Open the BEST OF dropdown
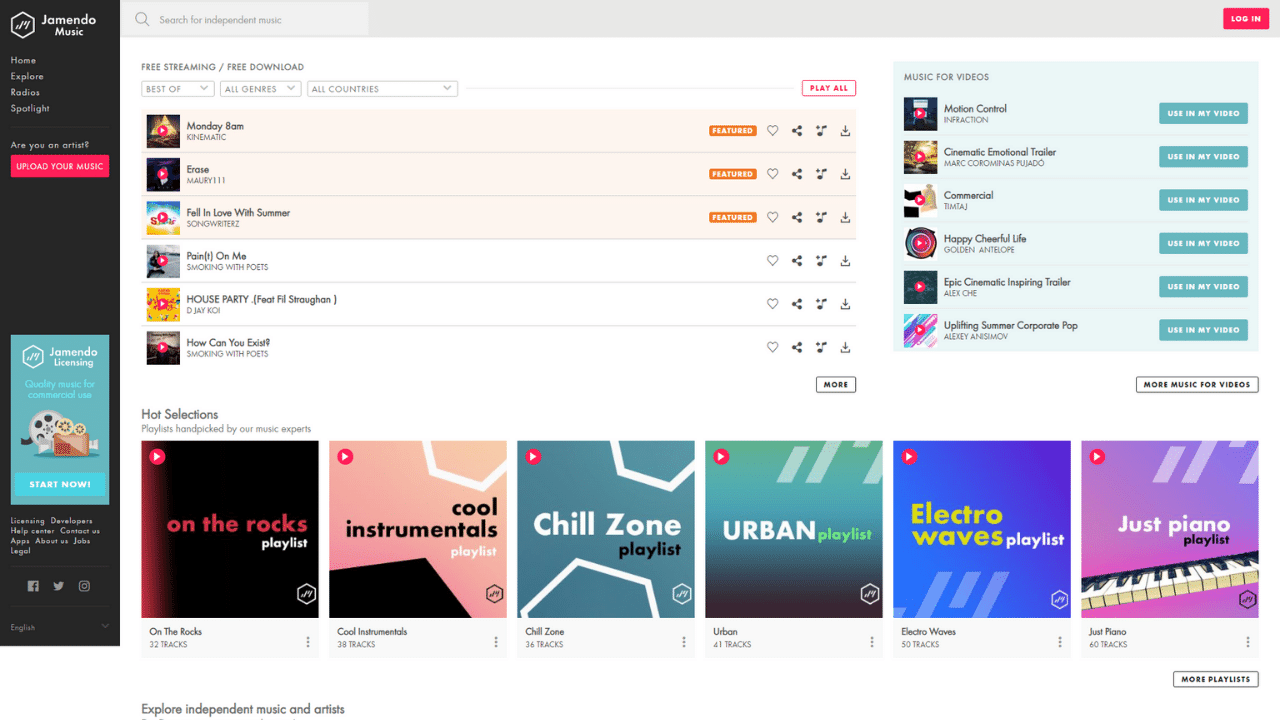 tap(178, 89)
